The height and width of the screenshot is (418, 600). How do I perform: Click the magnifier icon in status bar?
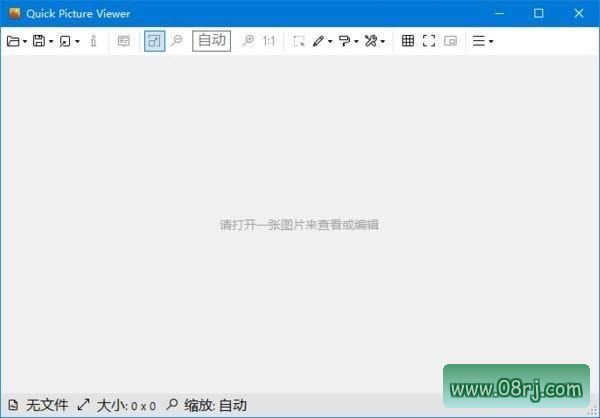172,404
